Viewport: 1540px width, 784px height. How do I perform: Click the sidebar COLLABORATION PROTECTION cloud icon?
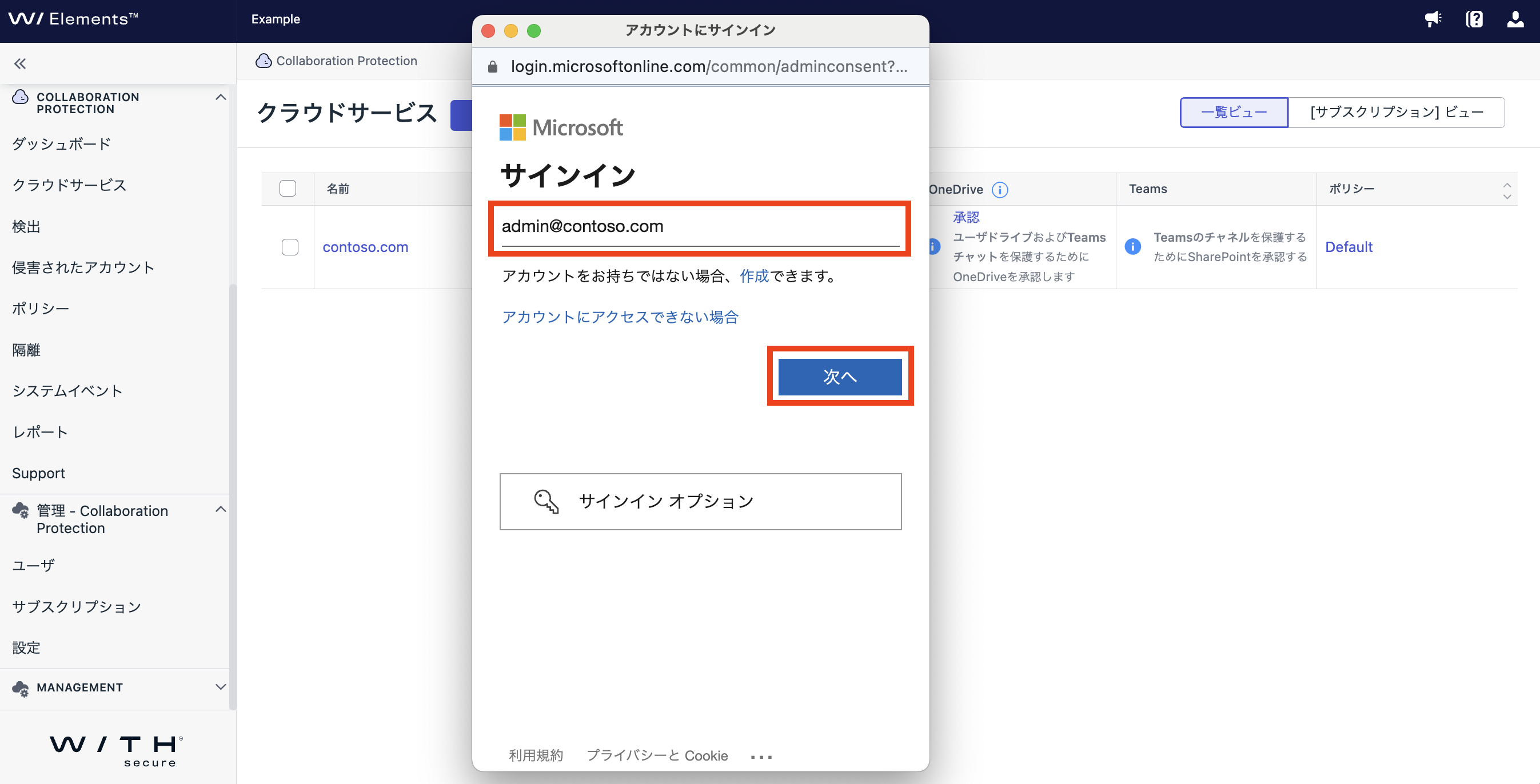(x=21, y=97)
